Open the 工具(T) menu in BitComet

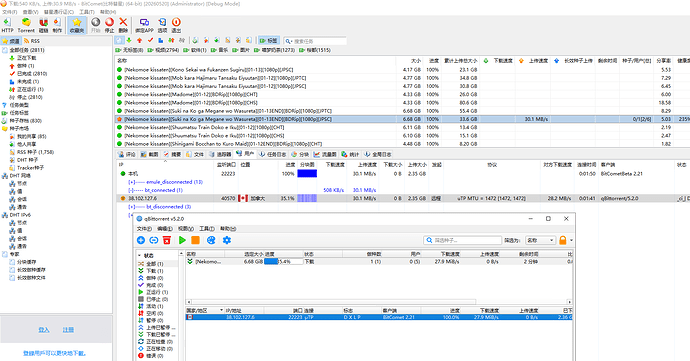pos(87,12)
